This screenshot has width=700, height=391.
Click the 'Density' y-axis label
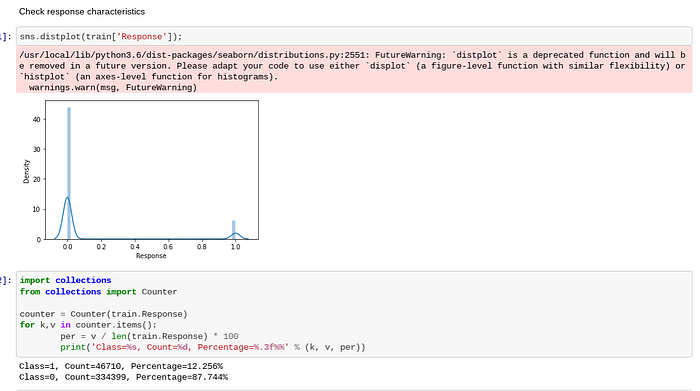pos(26,171)
